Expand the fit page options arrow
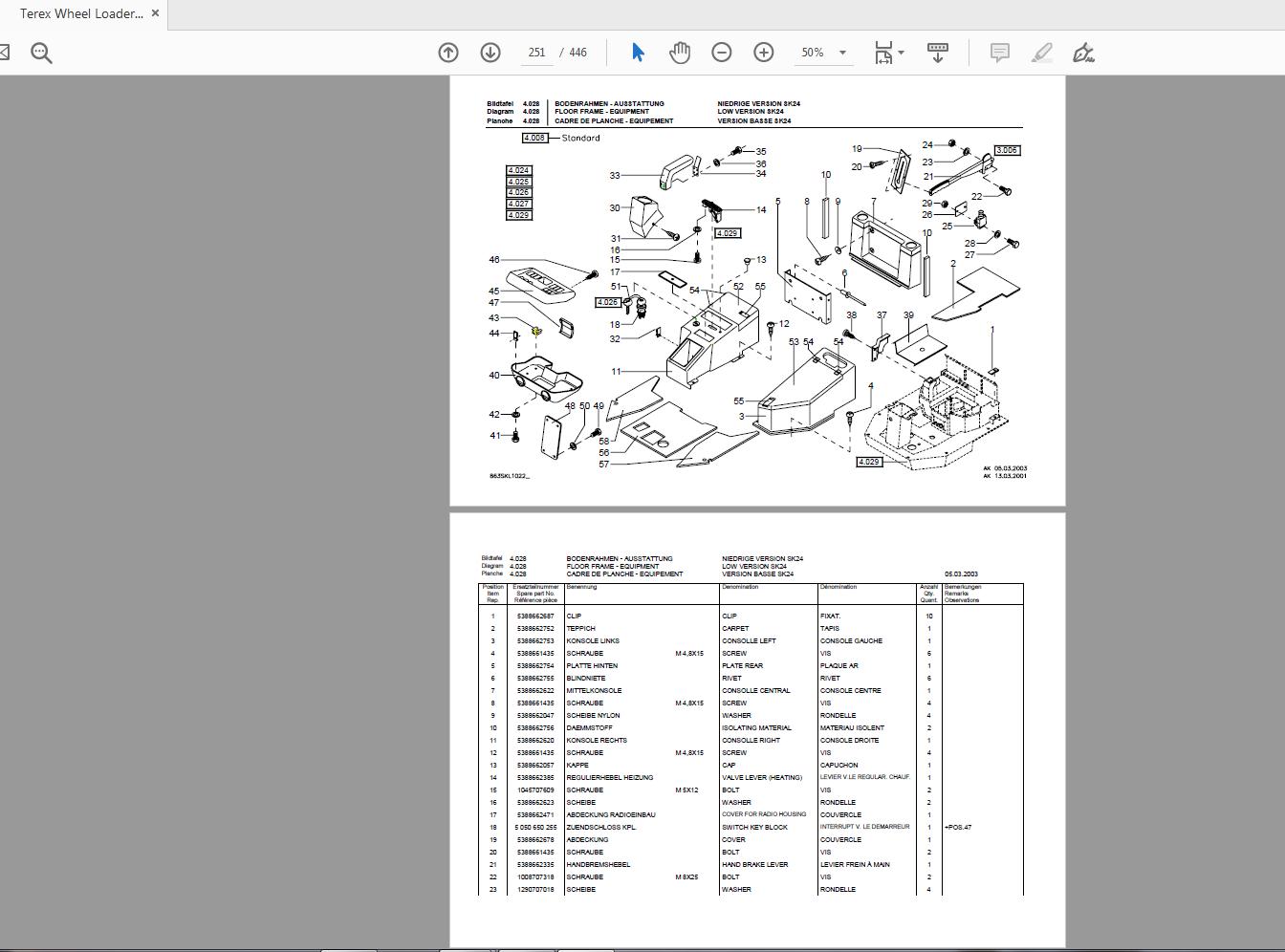Viewport: 1285px width, 952px height. [x=902, y=53]
